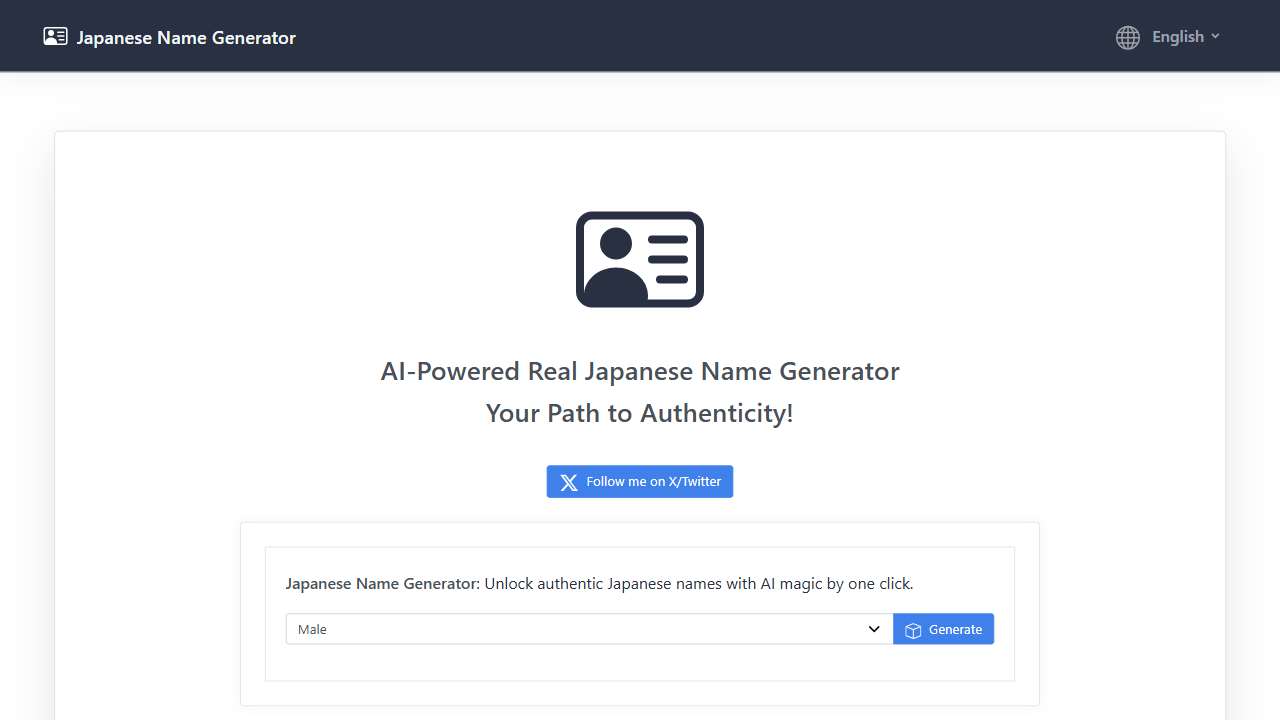Open the gender selection dropdown showing Male
This screenshot has width=1280, height=720.
coord(588,629)
